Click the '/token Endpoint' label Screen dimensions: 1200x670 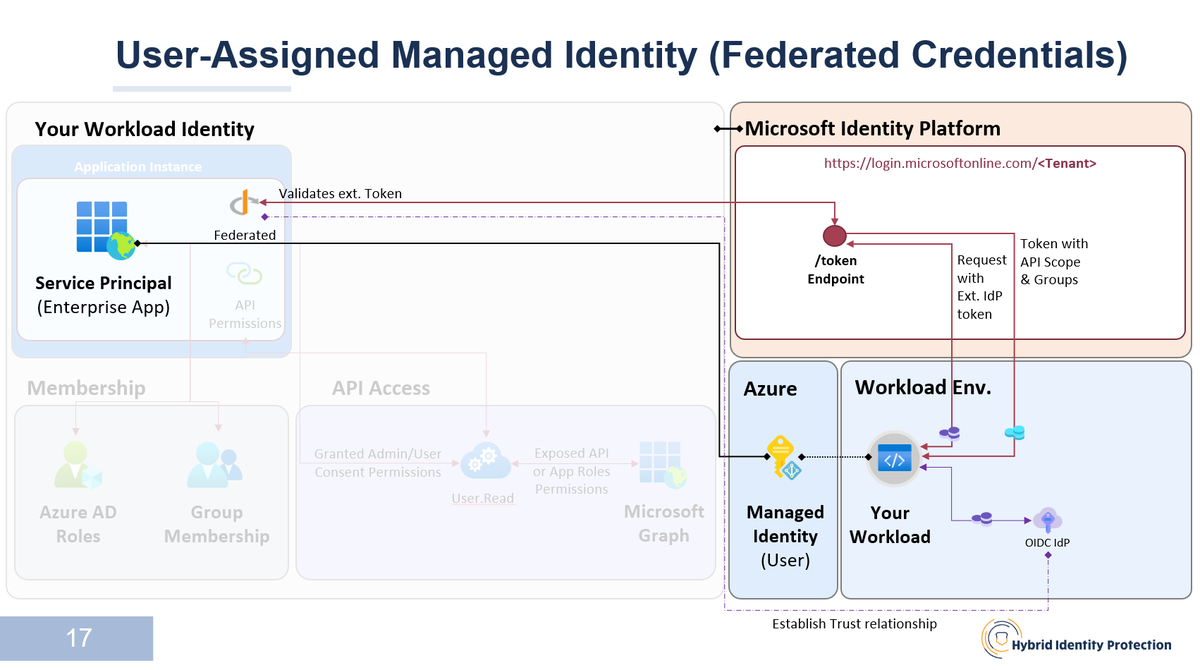point(836,270)
